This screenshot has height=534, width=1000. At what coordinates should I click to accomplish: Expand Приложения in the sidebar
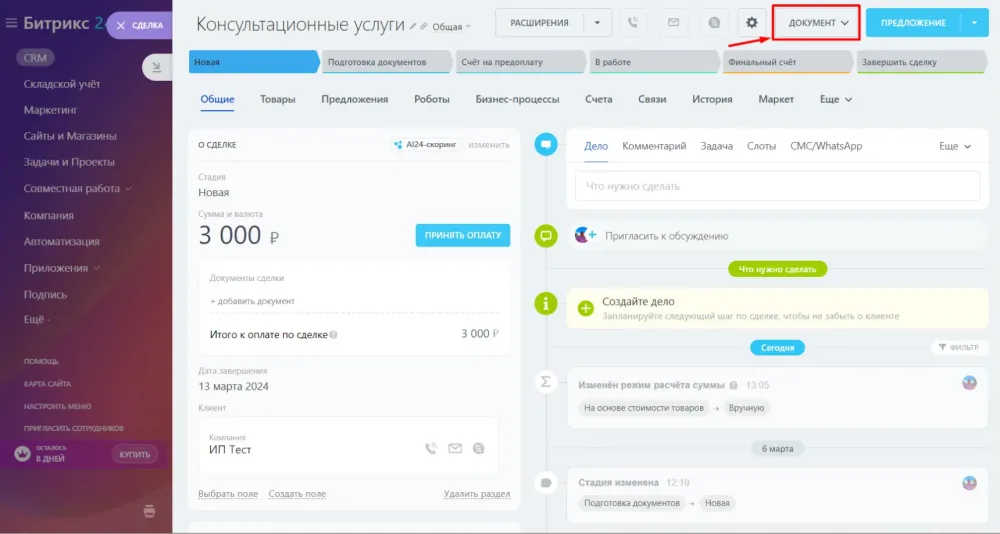pos(62,268)
